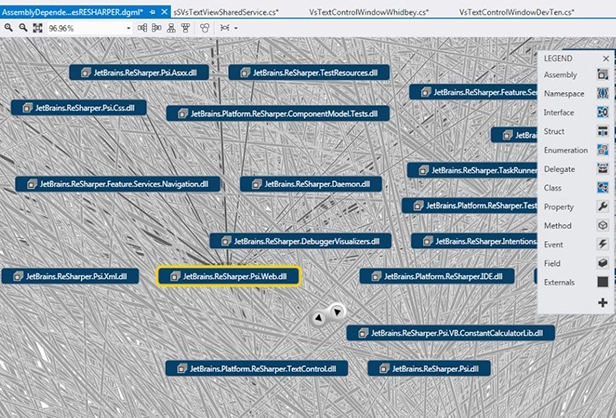Screen dimensions: 616x418
Task: Switch to VsTextControlWindowWhidbey.cs tab
Action: tap(368, 12)
